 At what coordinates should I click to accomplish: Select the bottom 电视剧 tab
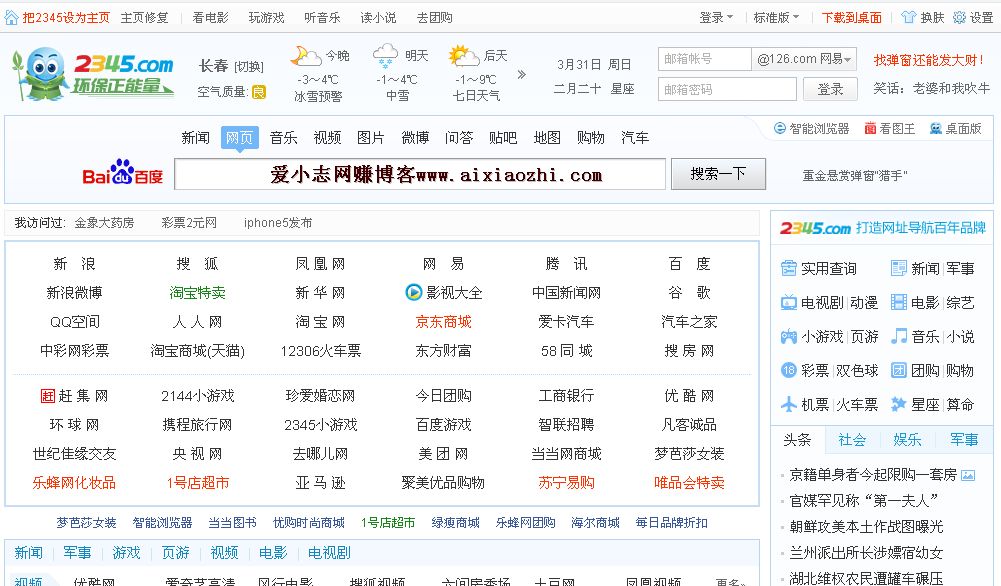tap(329, 553)
